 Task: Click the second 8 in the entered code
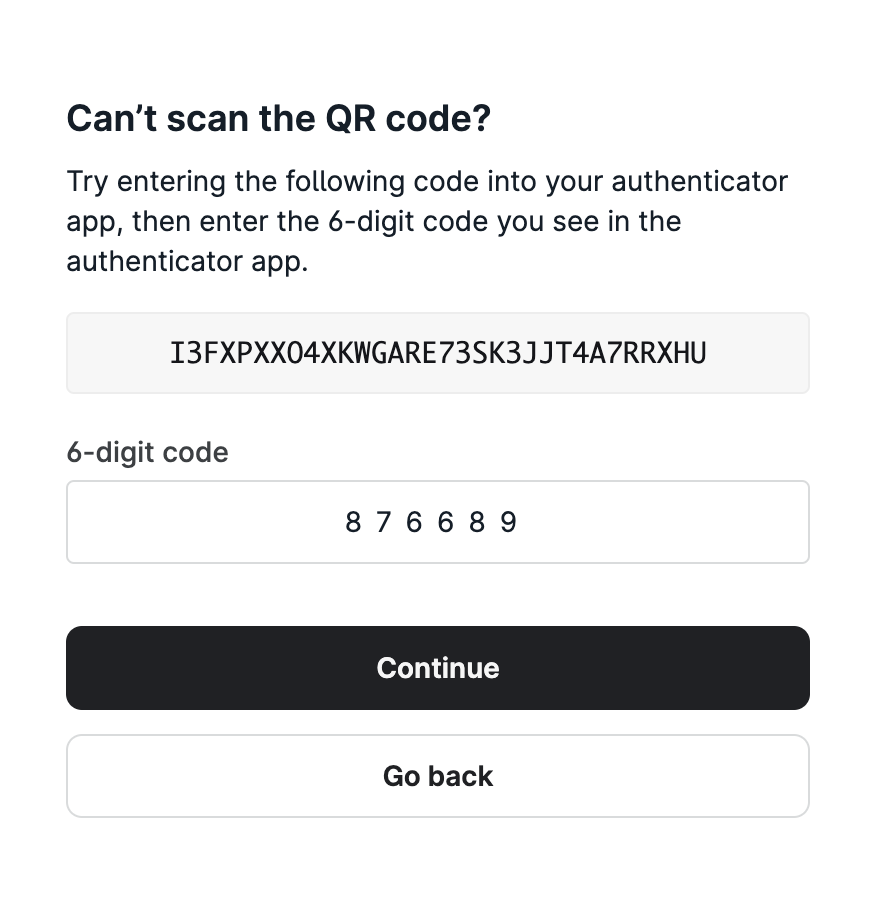(477, 522)
